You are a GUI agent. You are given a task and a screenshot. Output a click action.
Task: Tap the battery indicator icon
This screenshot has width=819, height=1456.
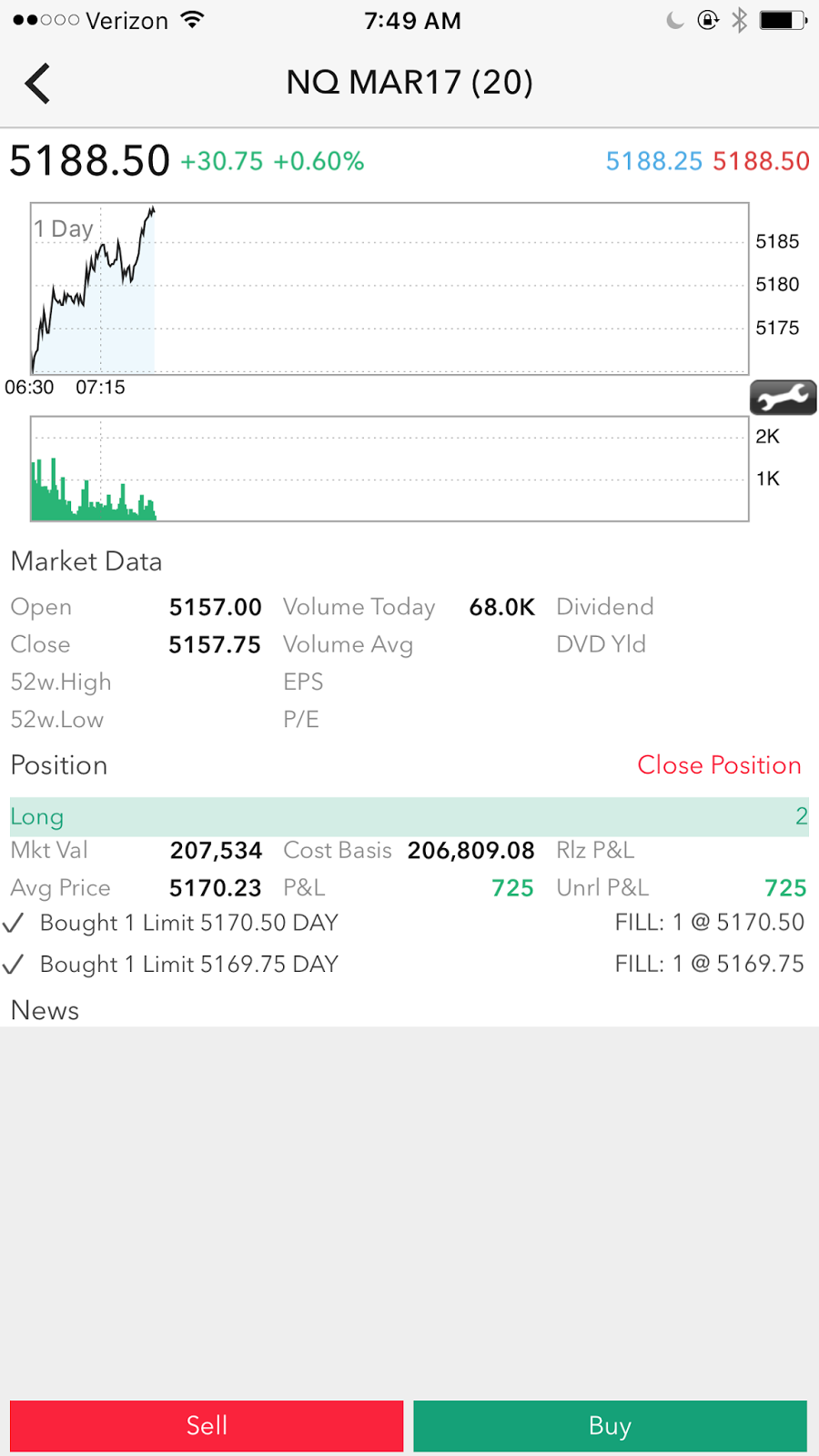pos(783,20)
